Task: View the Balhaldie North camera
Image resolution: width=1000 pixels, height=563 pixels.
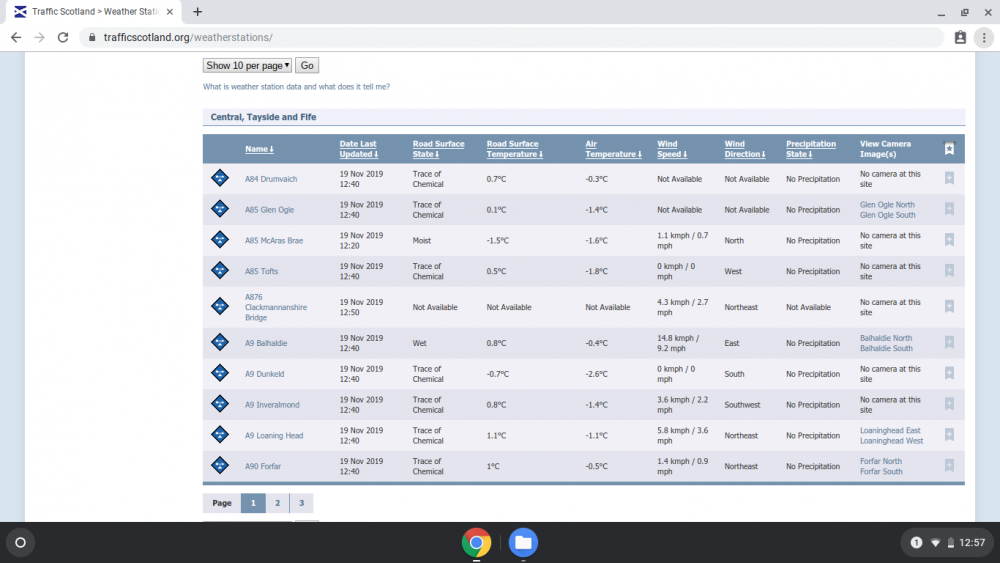Action: (x=886, y=338)
